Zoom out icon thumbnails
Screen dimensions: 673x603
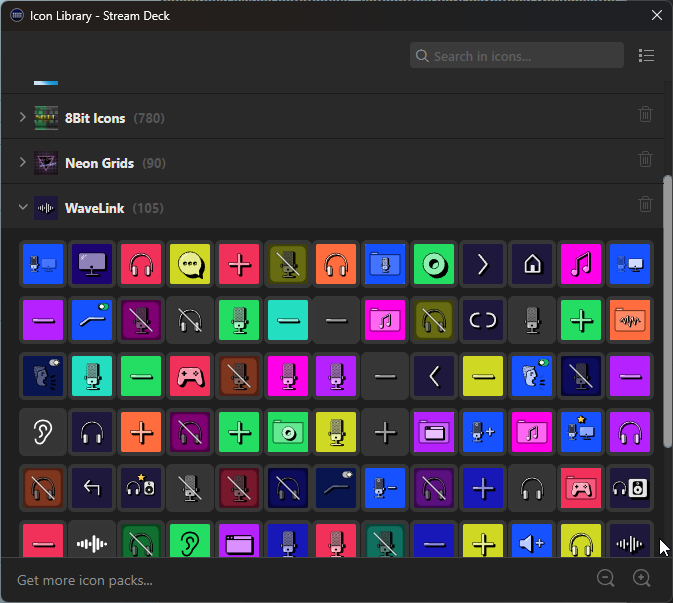pos(606,578)
